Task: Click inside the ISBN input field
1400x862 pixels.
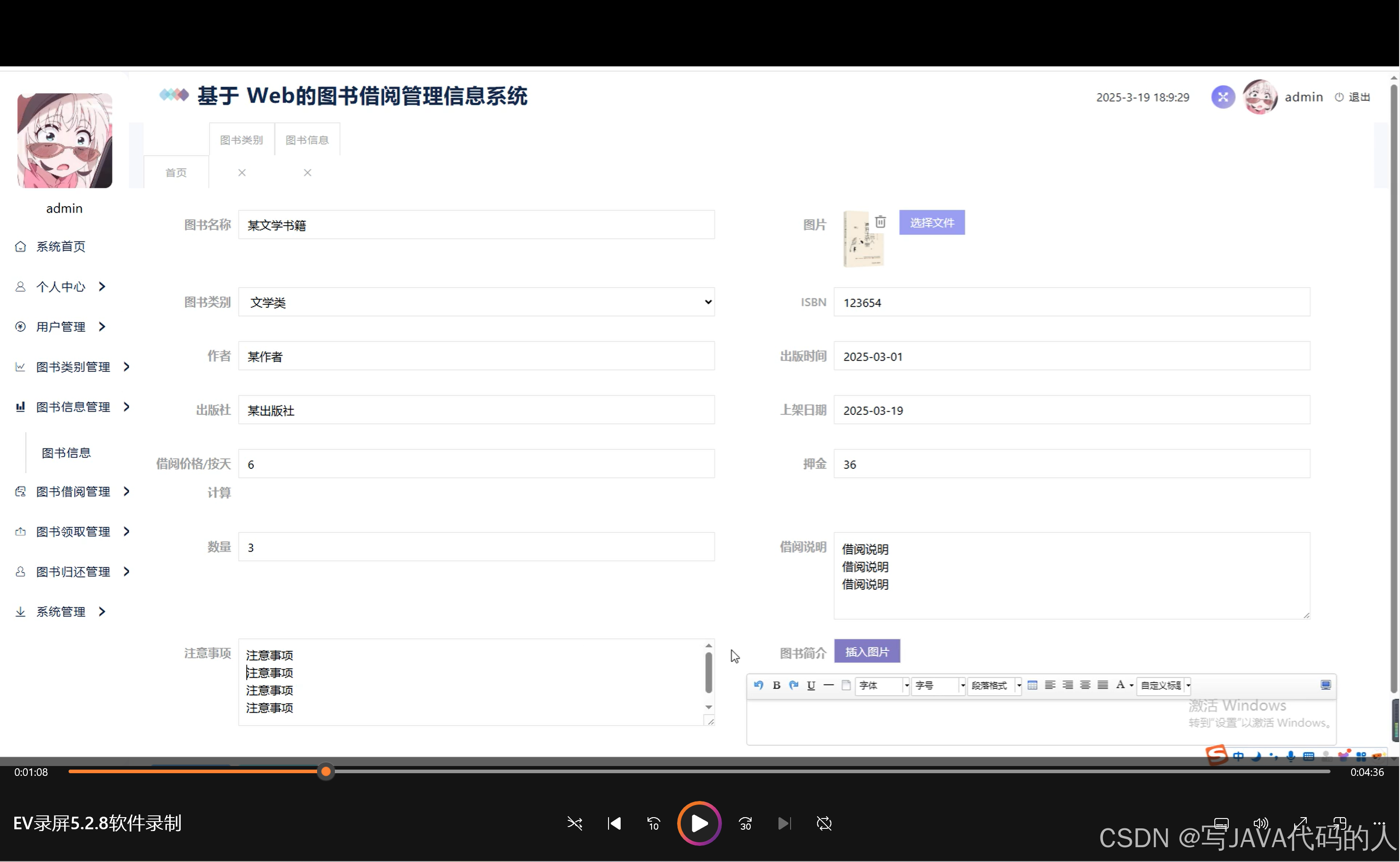Action: click(1072, 302)
